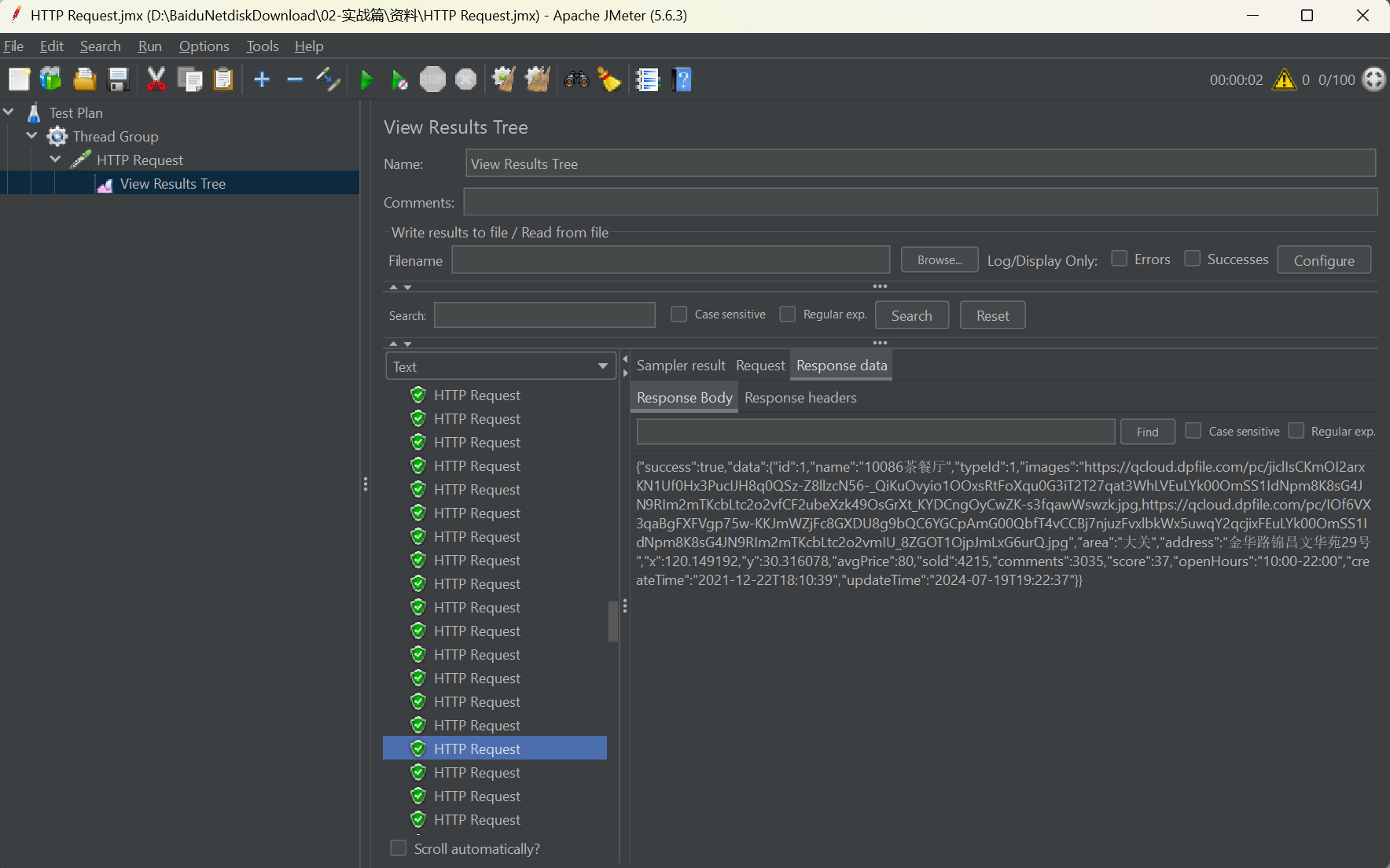Collapse the HTTP Request tree node
The height and width of the screenshot is (868, 1390).
click(56, 160)
